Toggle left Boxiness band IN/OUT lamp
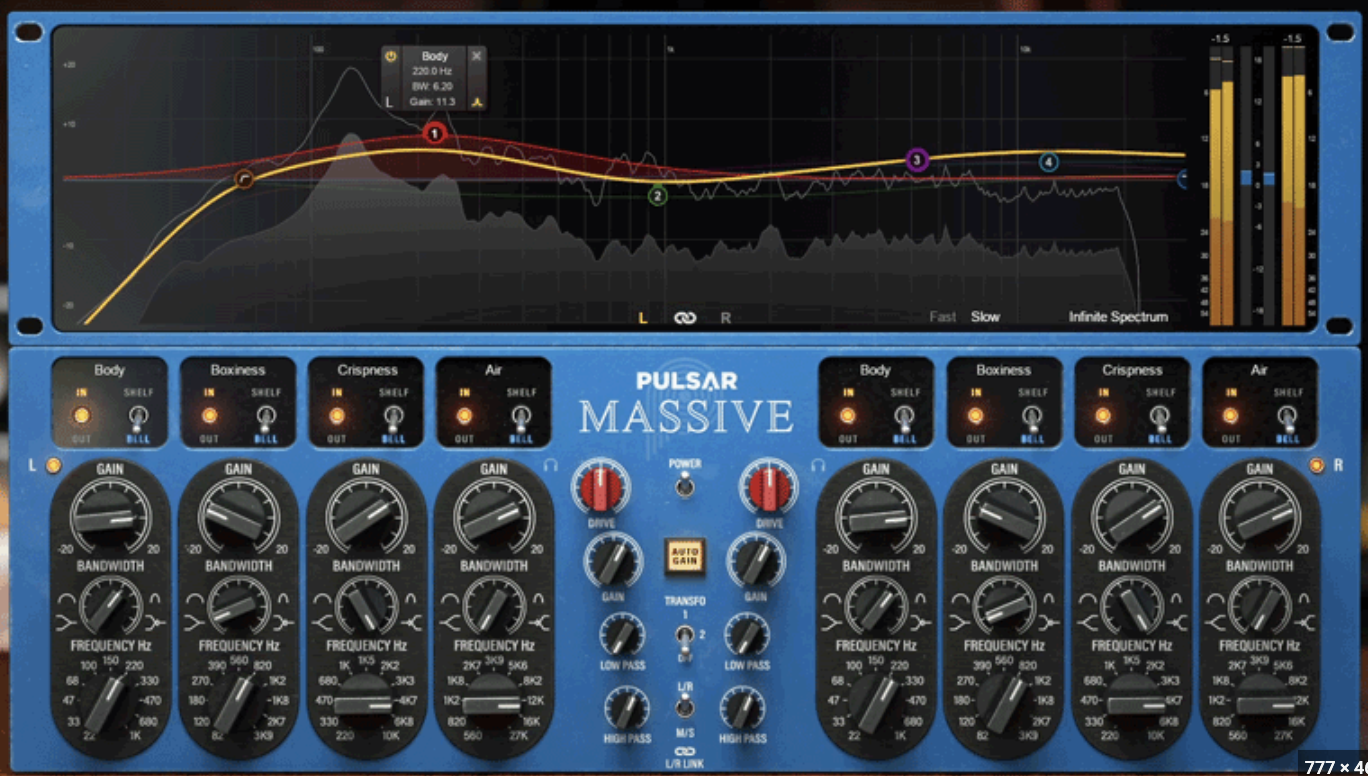The width and height of the screenshot is (1368, 776). coord(209,415)
